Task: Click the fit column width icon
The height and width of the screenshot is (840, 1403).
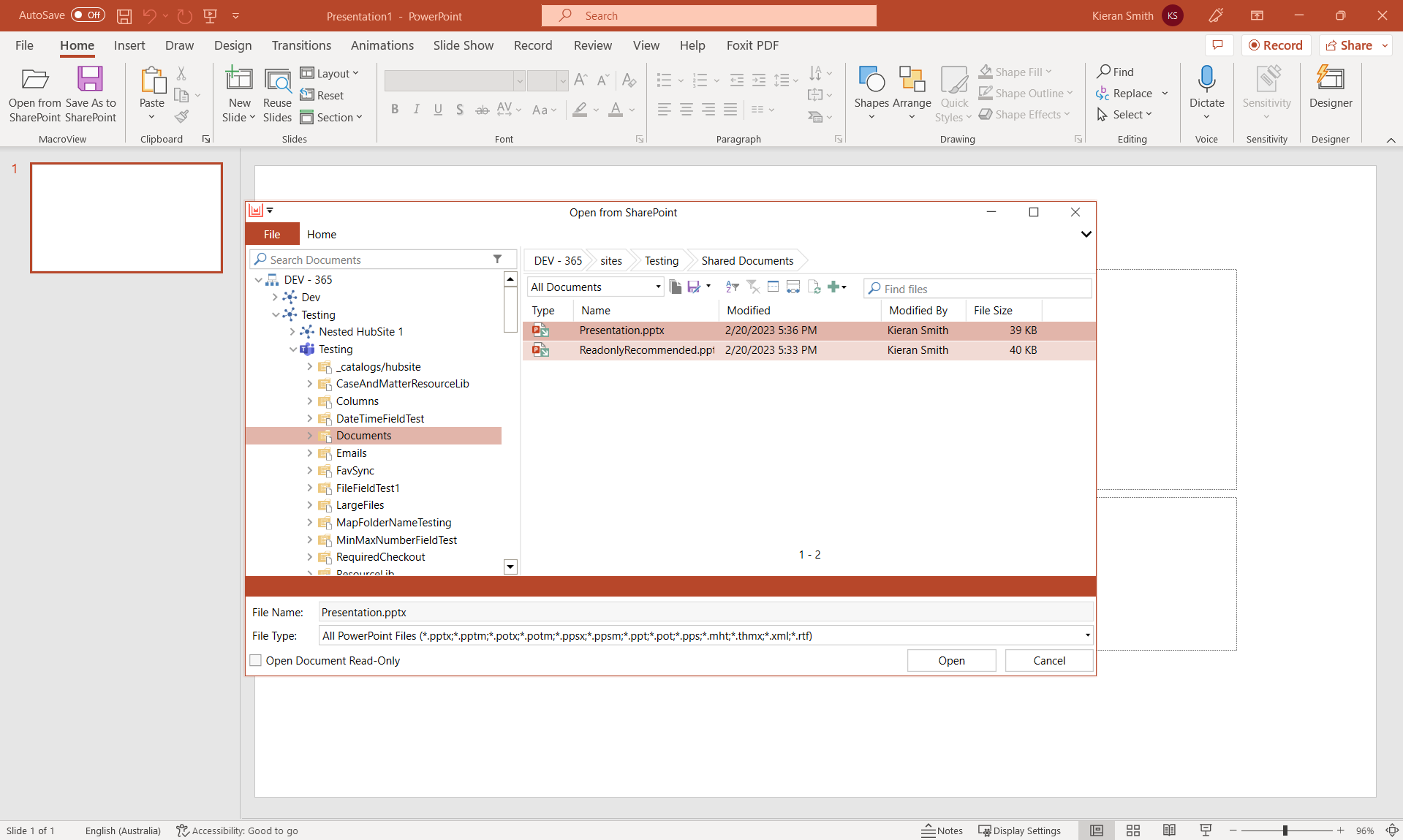Action: coord(793,287)
